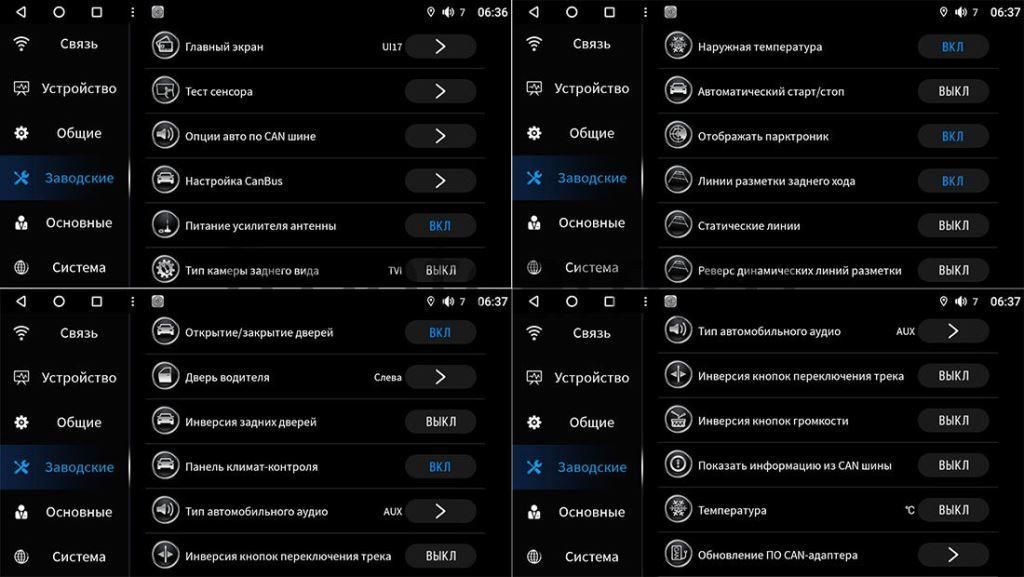Screen dimensions: 1024x577
Task: Click the door icon next to Дверь водителя
Action: tap(165, 377)
